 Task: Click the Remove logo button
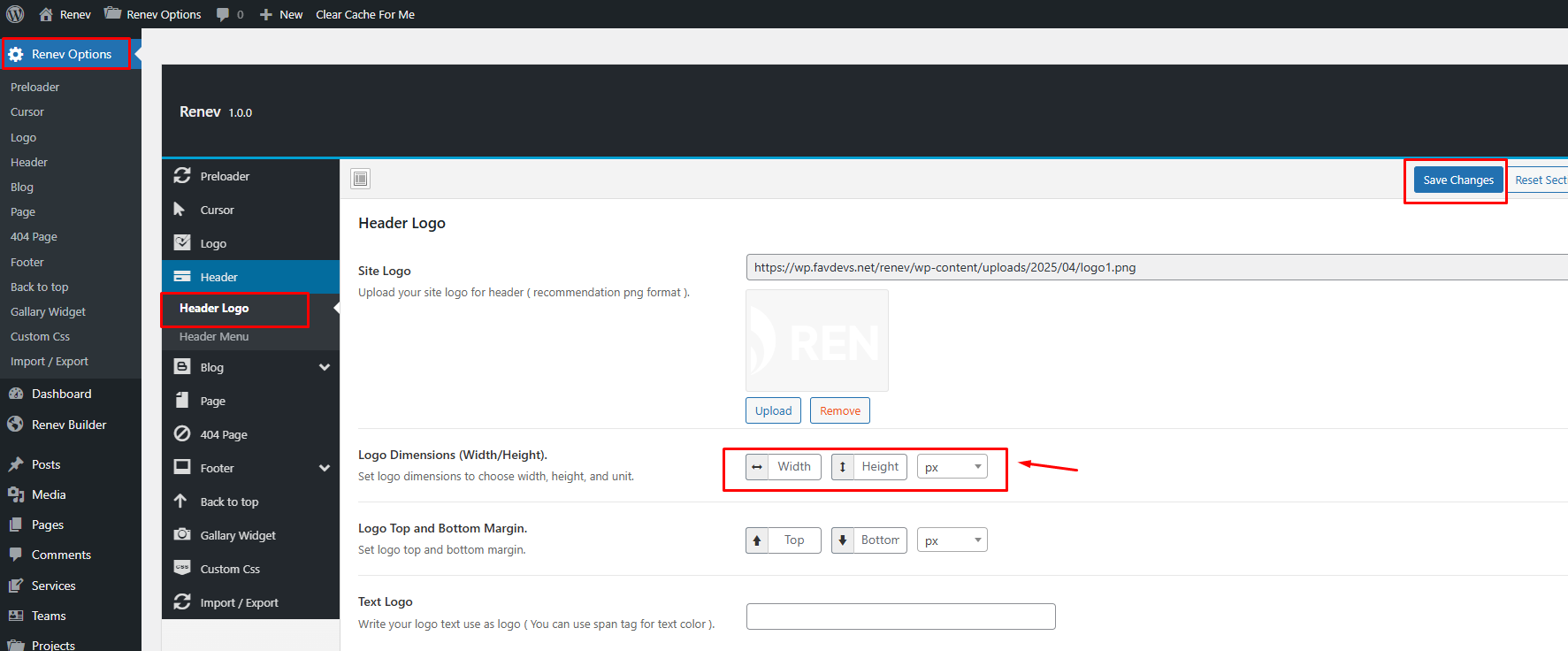click(x=840, y=410)
